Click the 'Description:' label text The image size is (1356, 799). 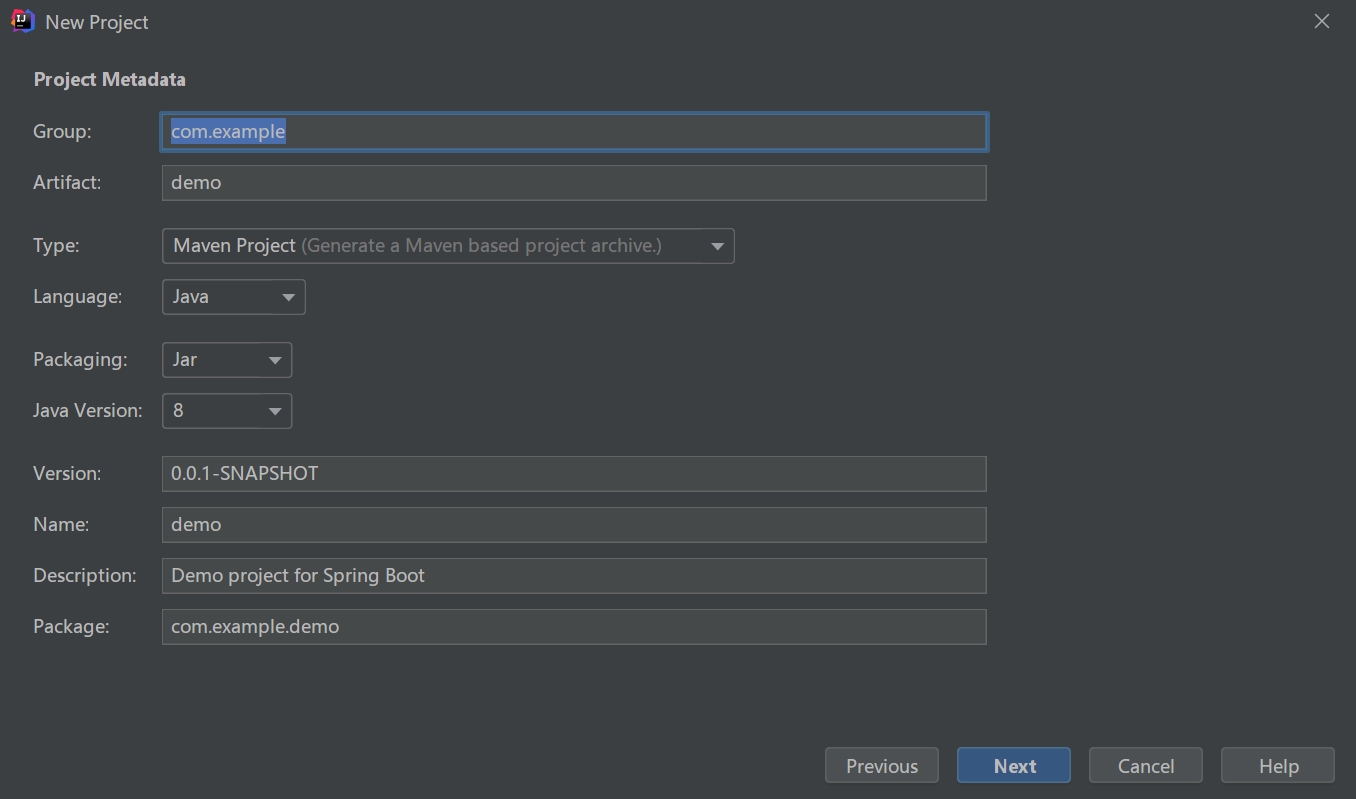tap(84, 576)
